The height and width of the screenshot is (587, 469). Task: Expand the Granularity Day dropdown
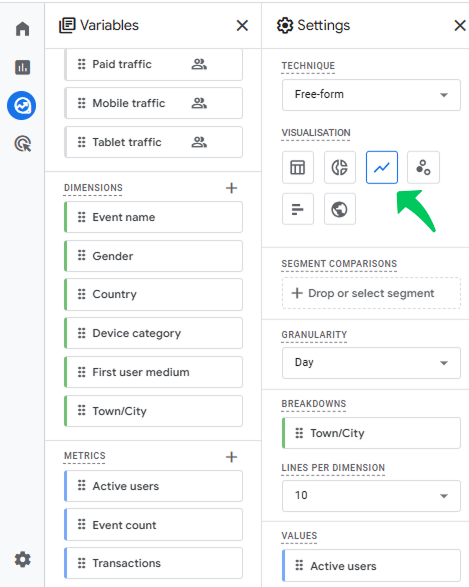tap(371, 363)
